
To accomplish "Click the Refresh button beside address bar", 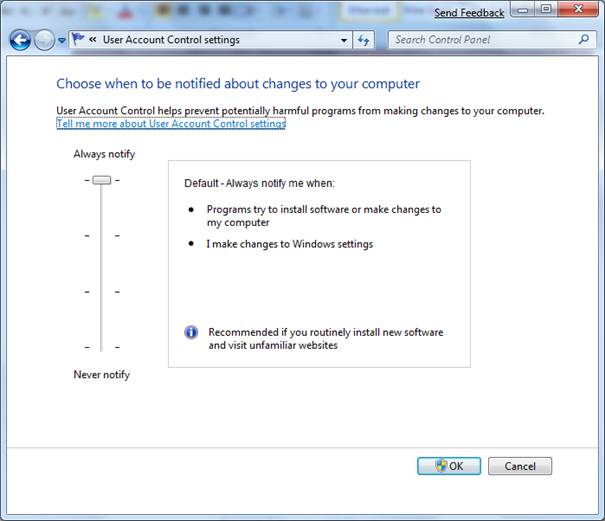I will pos(363,40).
